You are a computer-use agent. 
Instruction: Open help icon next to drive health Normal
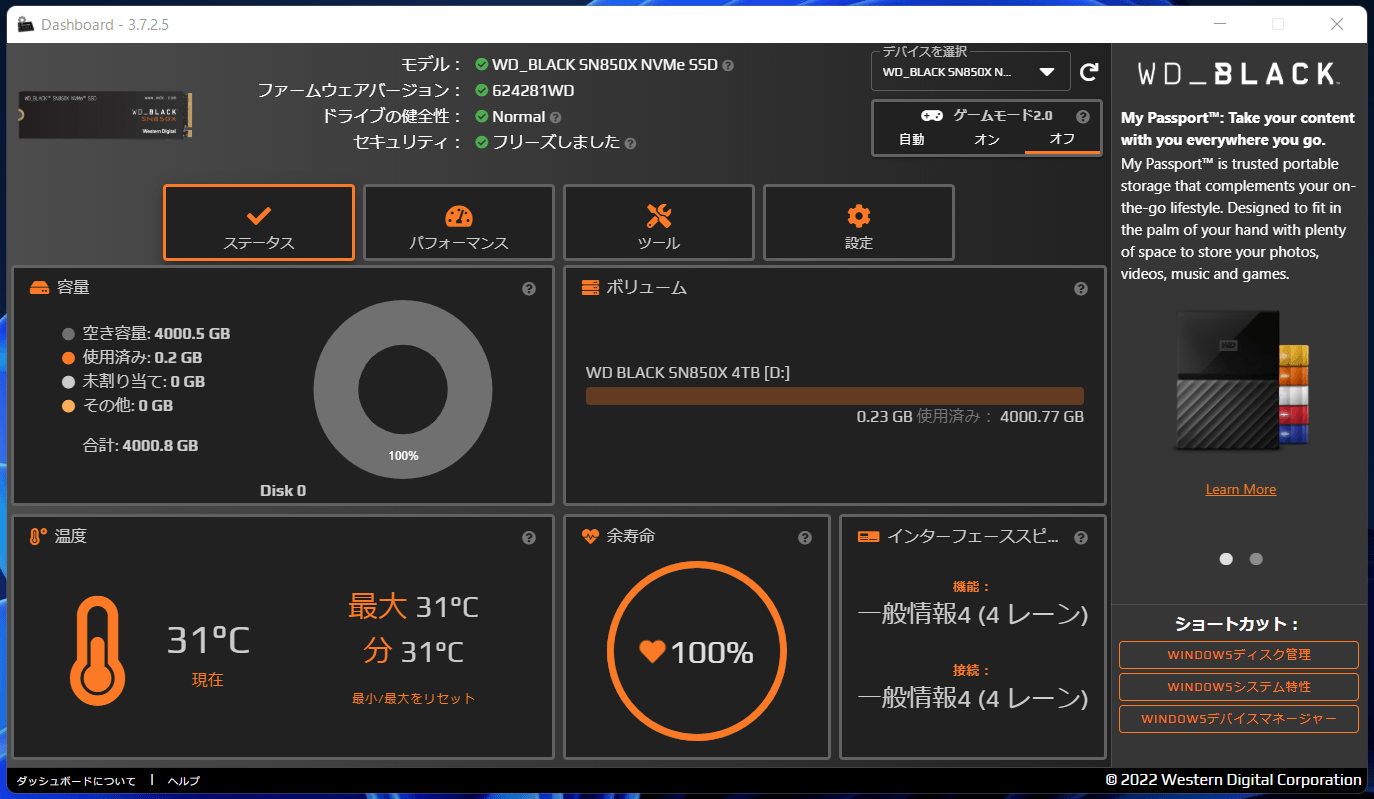(x=556, y=117)
